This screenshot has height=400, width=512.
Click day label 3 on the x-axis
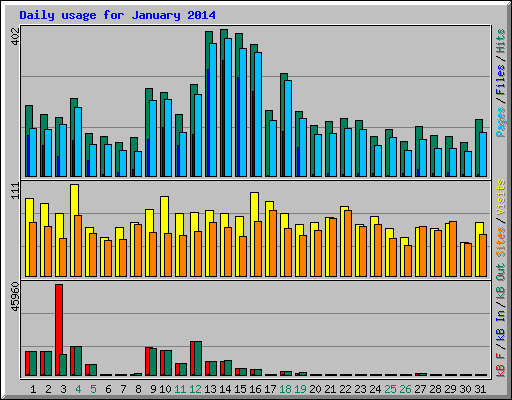[63, 389]
